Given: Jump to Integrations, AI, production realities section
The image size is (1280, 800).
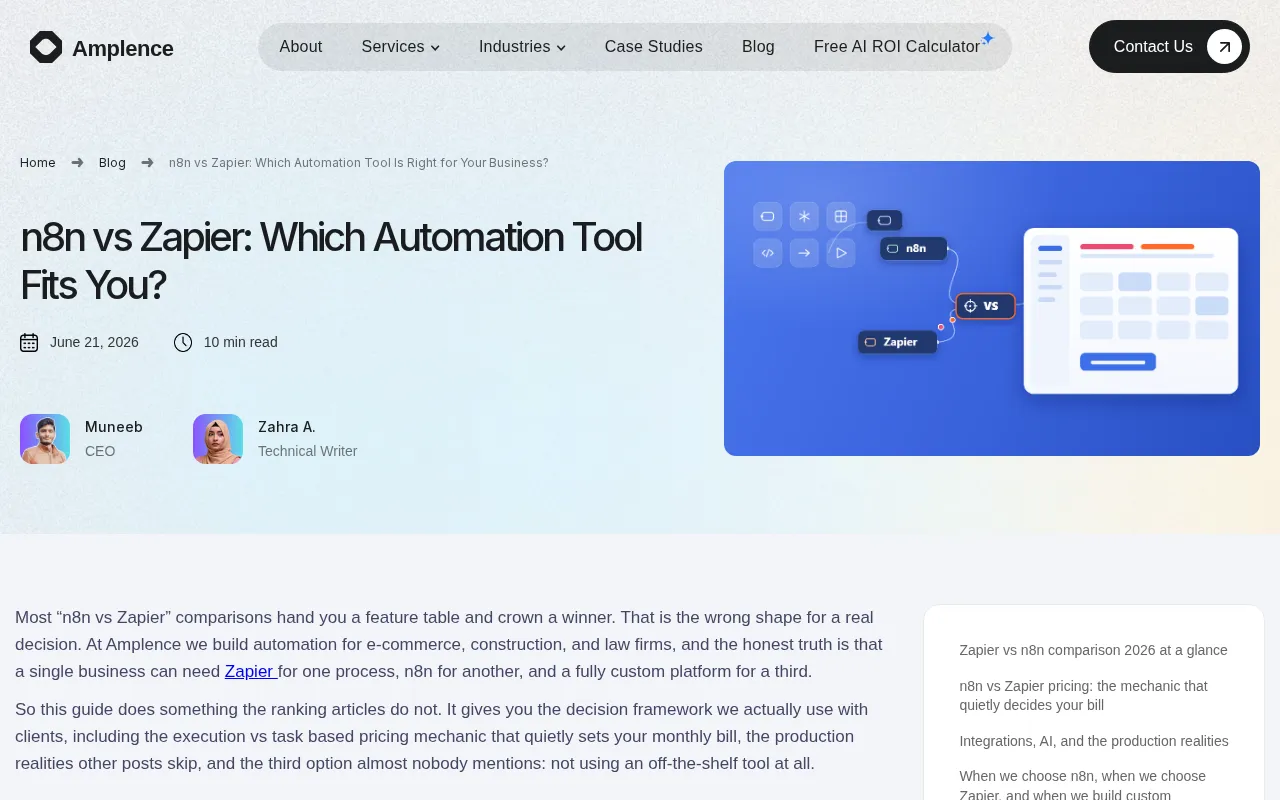Looking at the screenshot, I should coord(1094,741).
